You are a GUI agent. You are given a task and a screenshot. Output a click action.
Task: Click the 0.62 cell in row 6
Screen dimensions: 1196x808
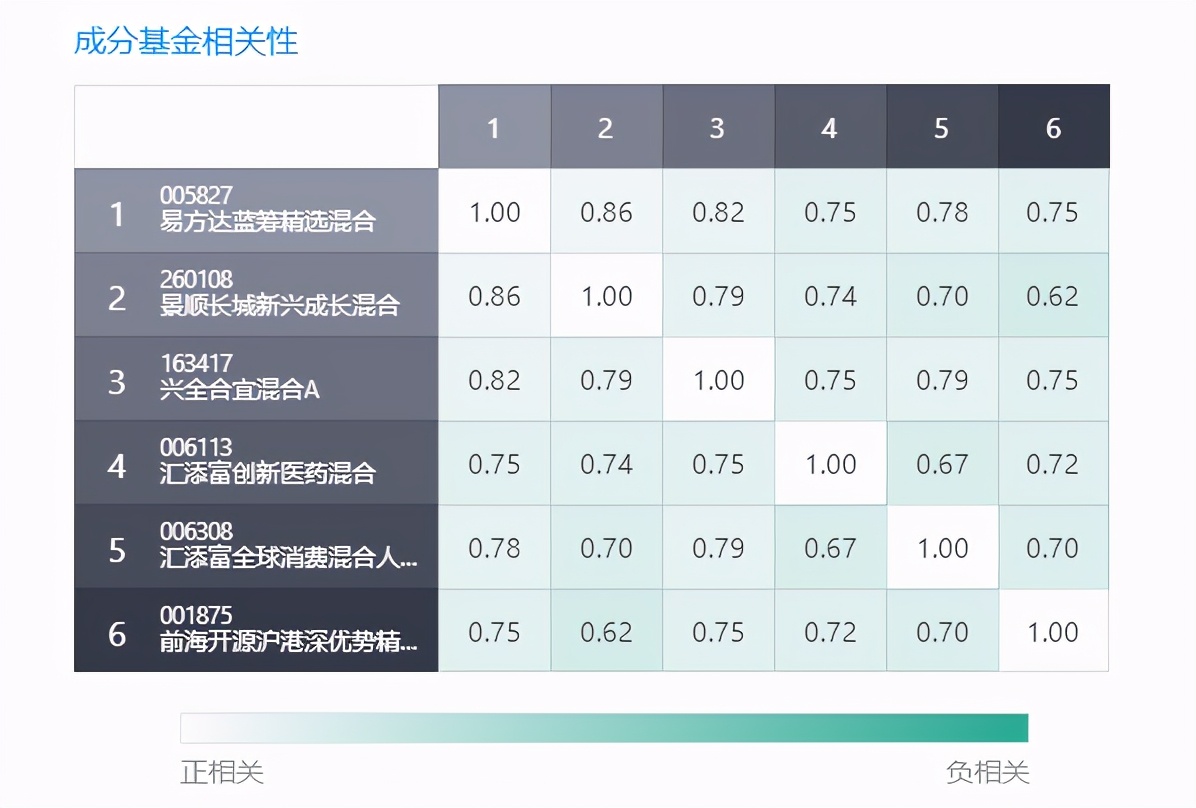(x=606, y=631)
